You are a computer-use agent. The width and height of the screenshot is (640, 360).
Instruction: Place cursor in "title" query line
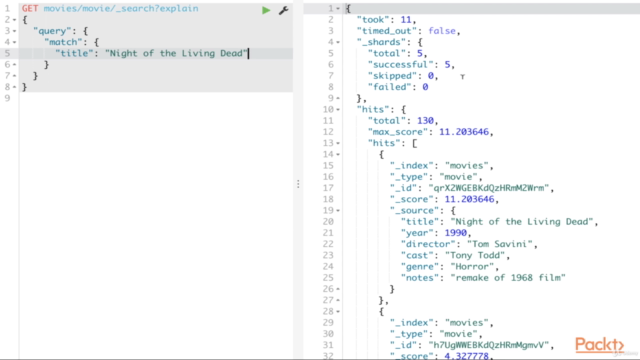pos(151,53)
